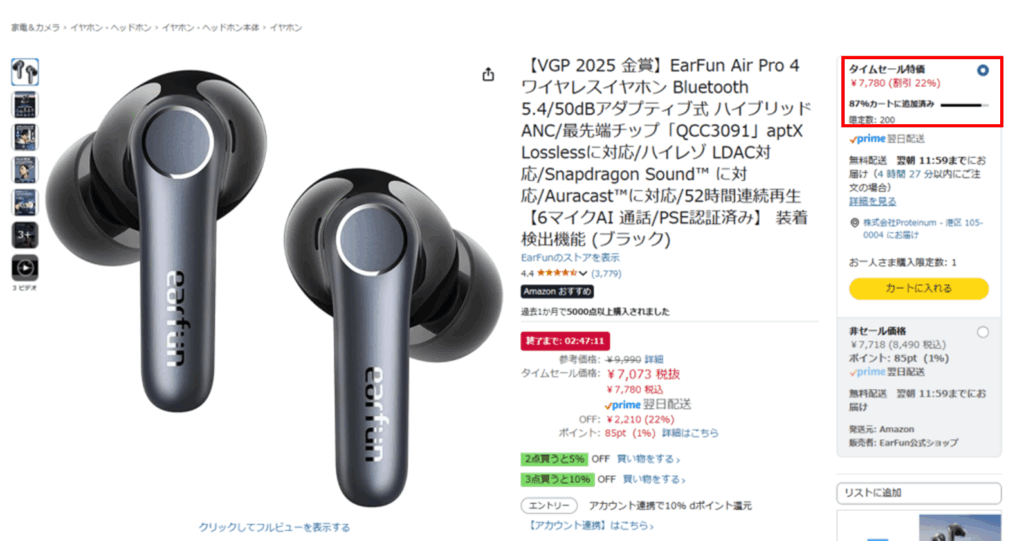Select the 非セール価格 radio option
The image size is (1024, 541).
coord(982,332)
